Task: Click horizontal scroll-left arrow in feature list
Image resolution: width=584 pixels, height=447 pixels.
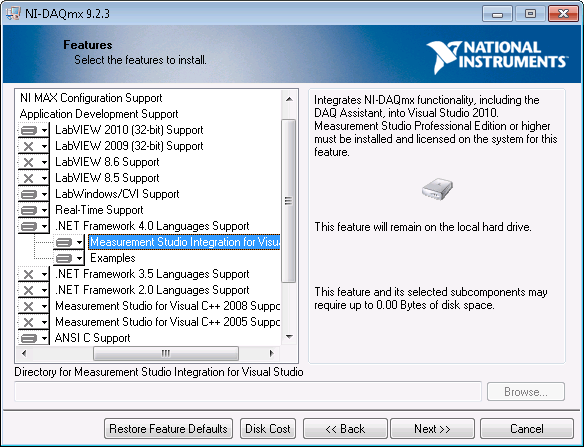Action: click(24, 353)
